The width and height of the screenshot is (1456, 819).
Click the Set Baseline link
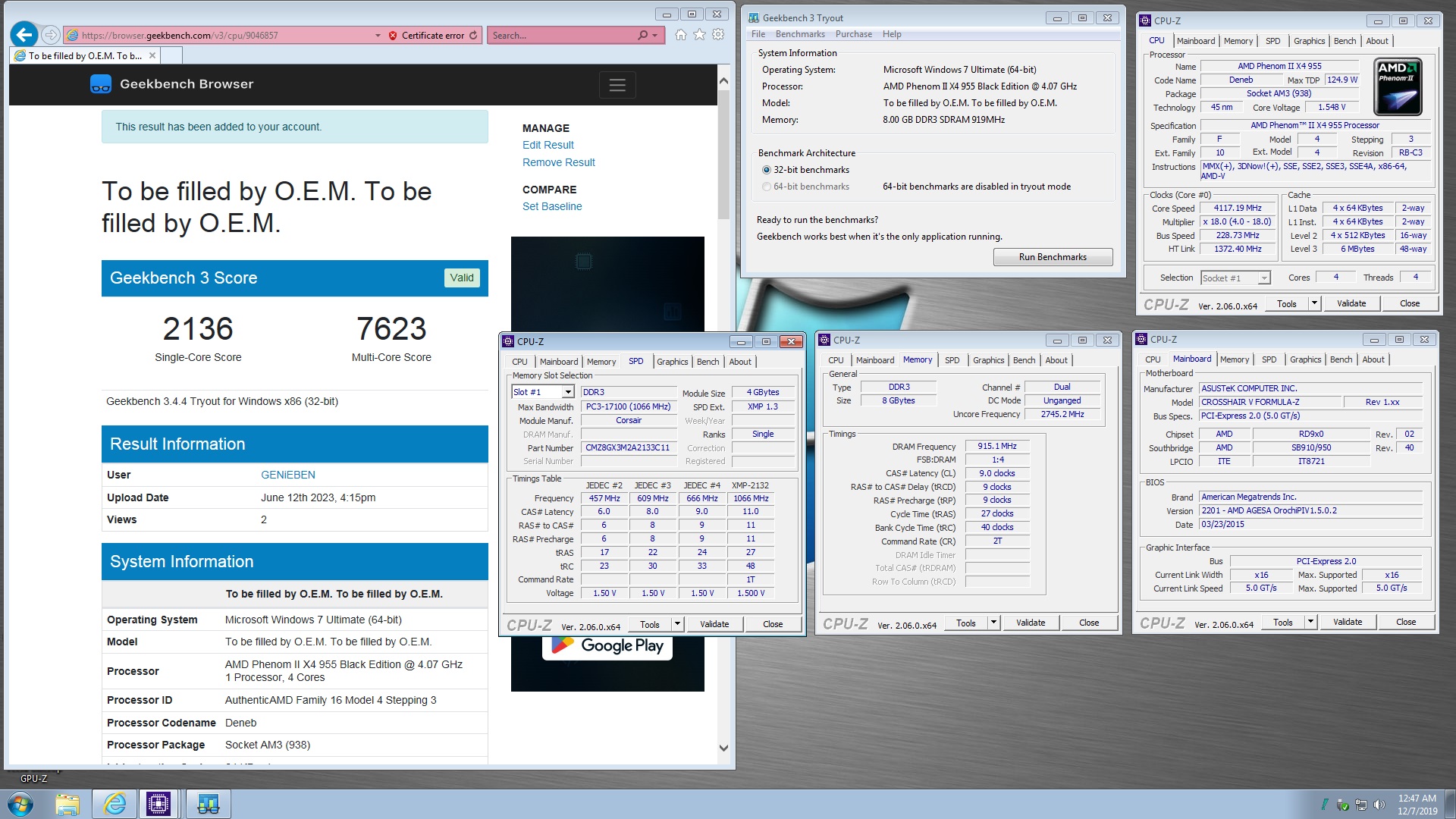point(552,206)
